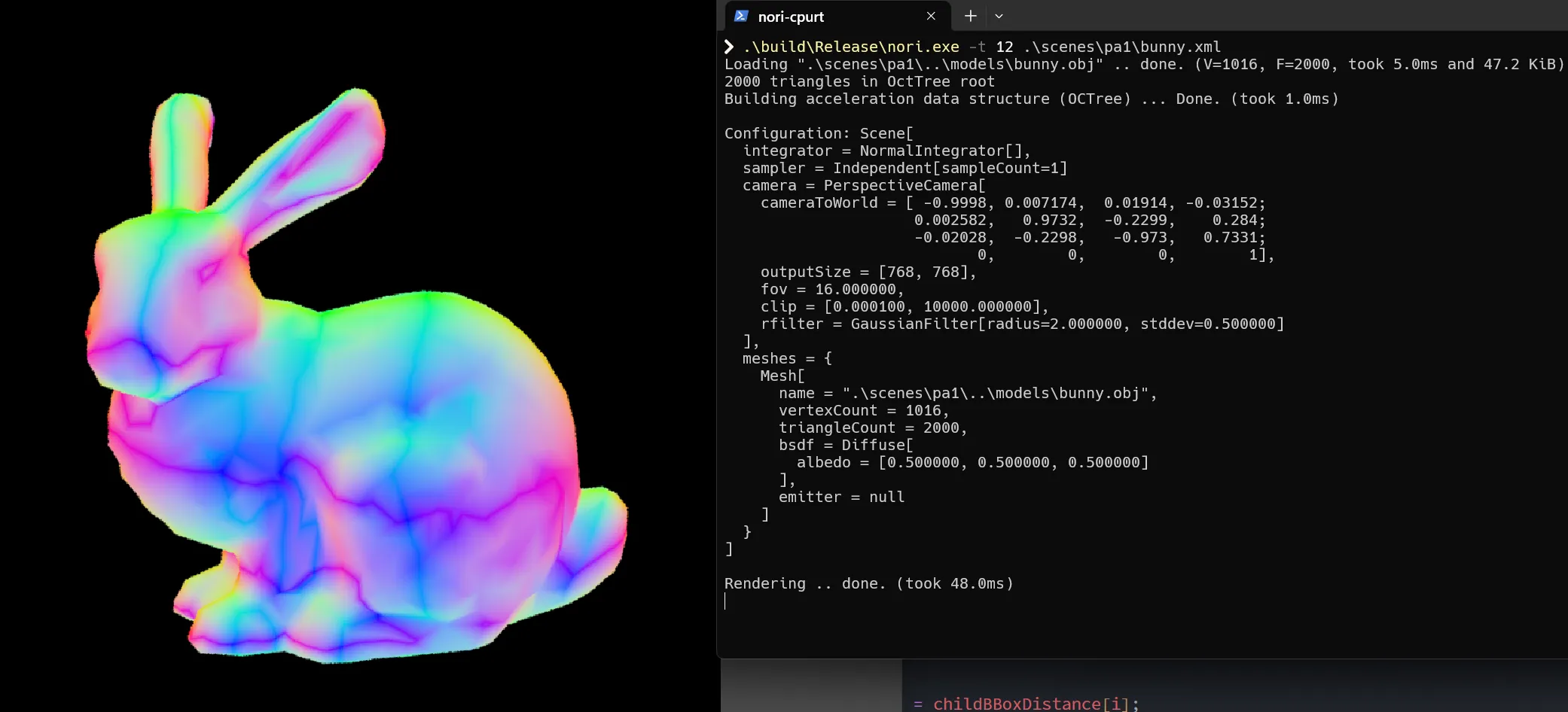Image resolution: width=1568 pixels, height=712 pixels.
Task: Open a new terminal tab with plus button
Action: click(x=971, y=16)
